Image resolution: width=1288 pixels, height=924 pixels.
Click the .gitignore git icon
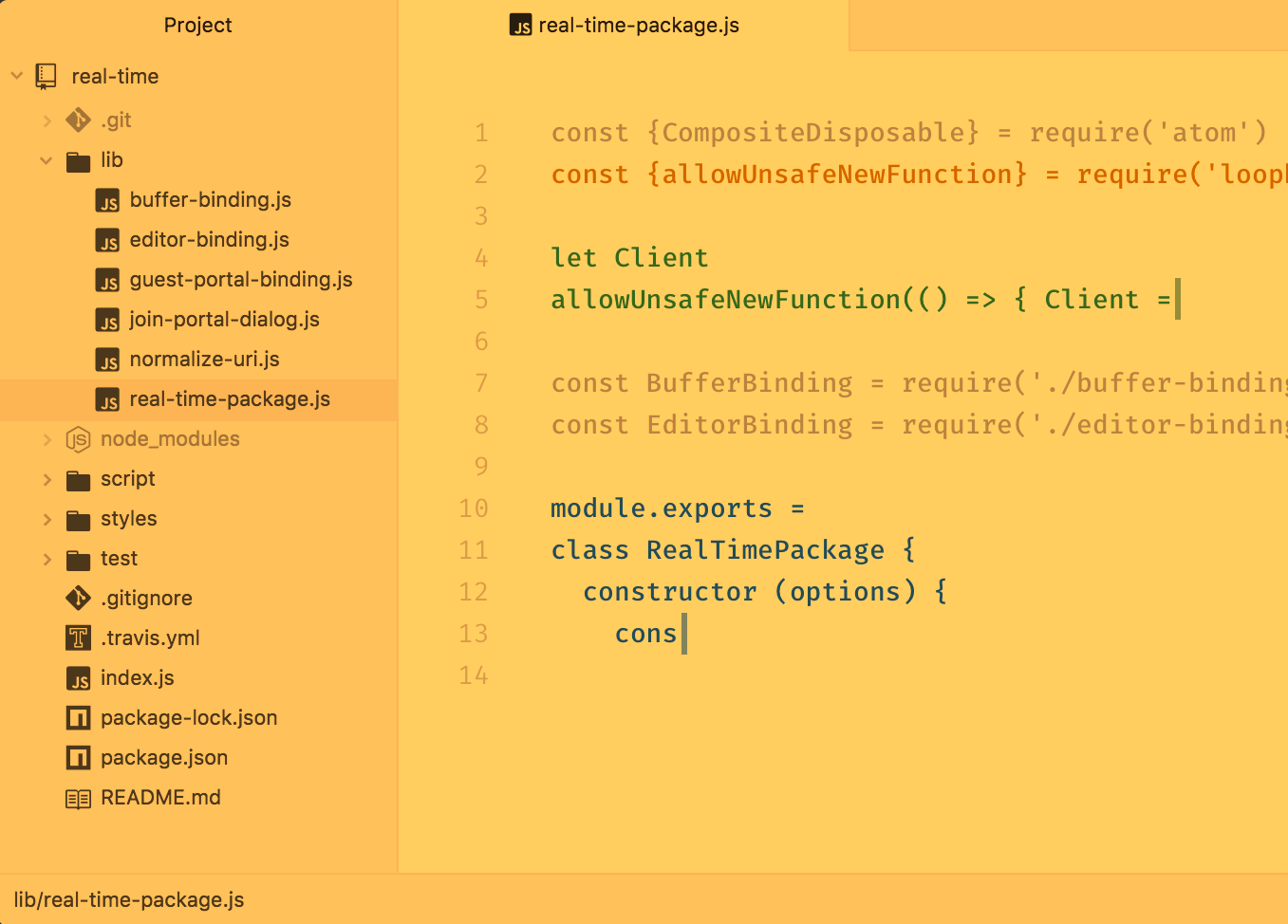78,599
